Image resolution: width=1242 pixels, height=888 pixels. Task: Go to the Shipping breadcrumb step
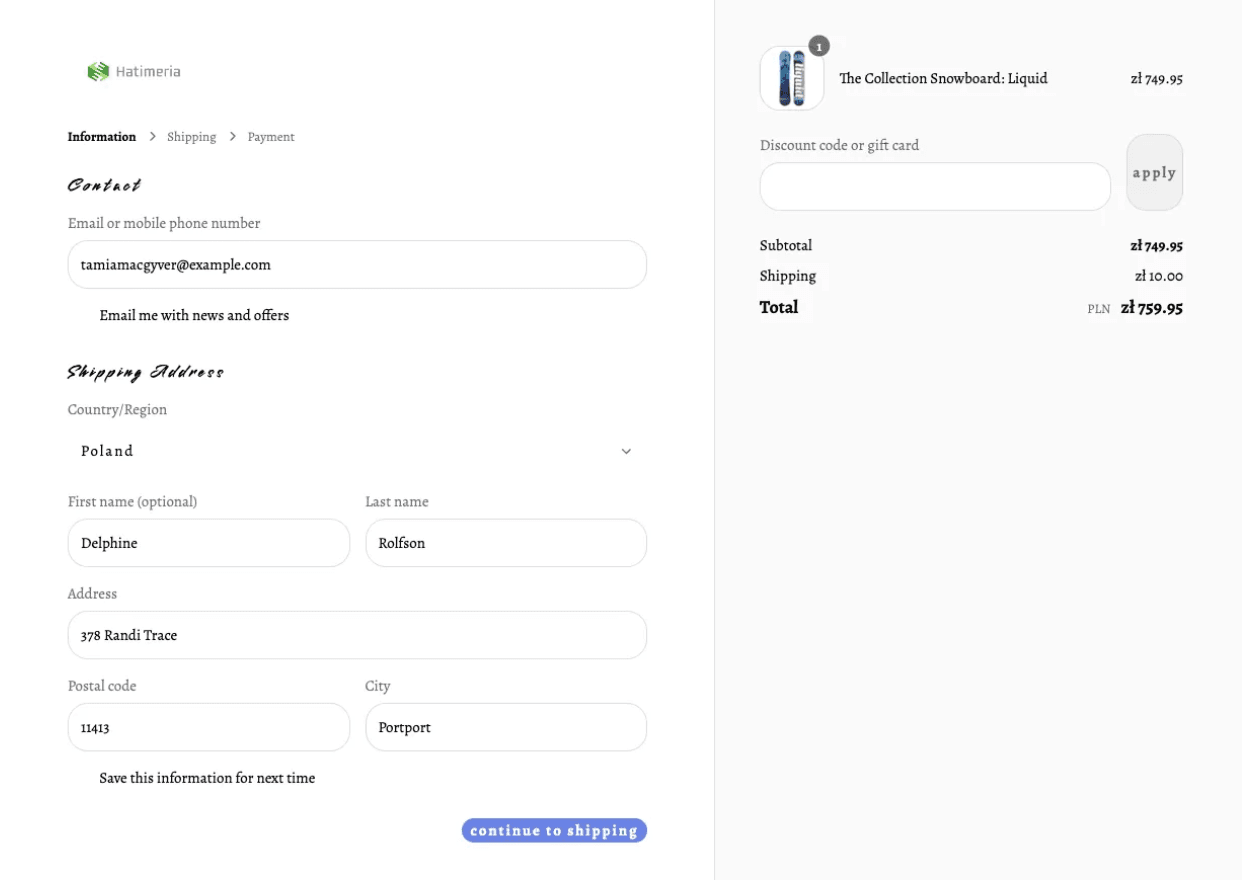click(x=191, y=137)
